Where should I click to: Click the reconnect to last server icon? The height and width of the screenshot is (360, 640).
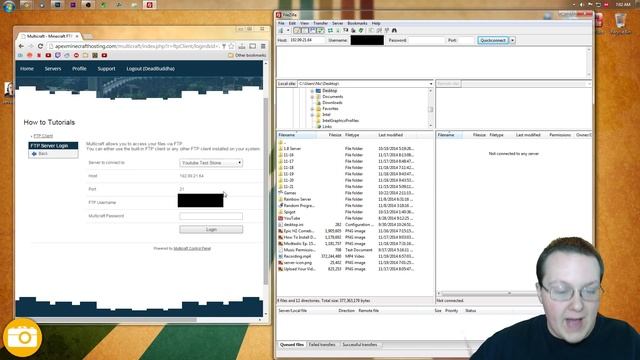pyautogui.click(x=361, y=31)
